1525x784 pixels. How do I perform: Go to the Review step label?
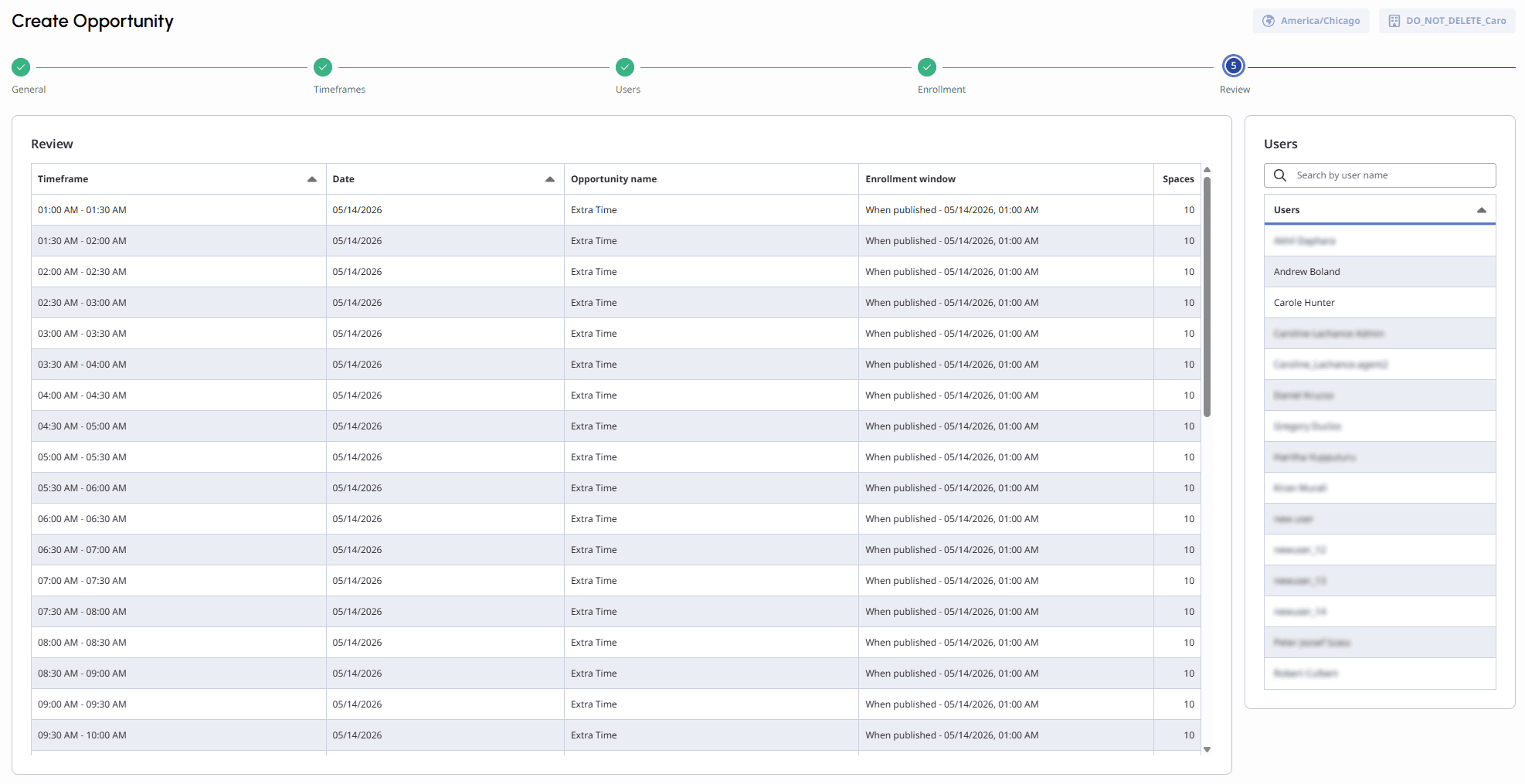tap(1235, 90)
